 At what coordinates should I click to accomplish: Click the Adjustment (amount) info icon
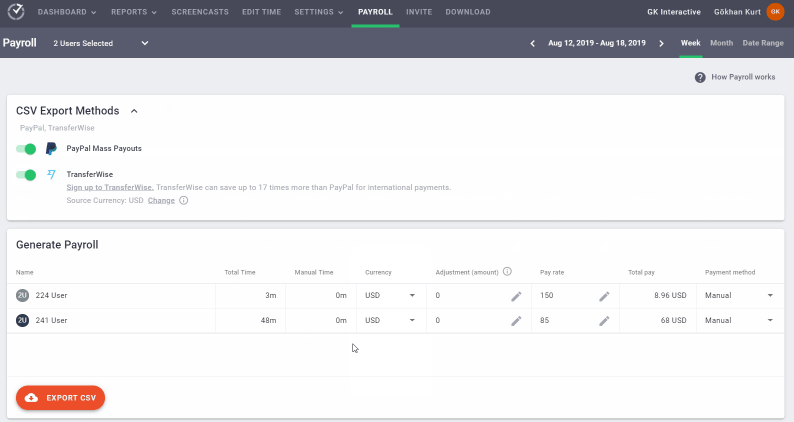coord(507,272)
